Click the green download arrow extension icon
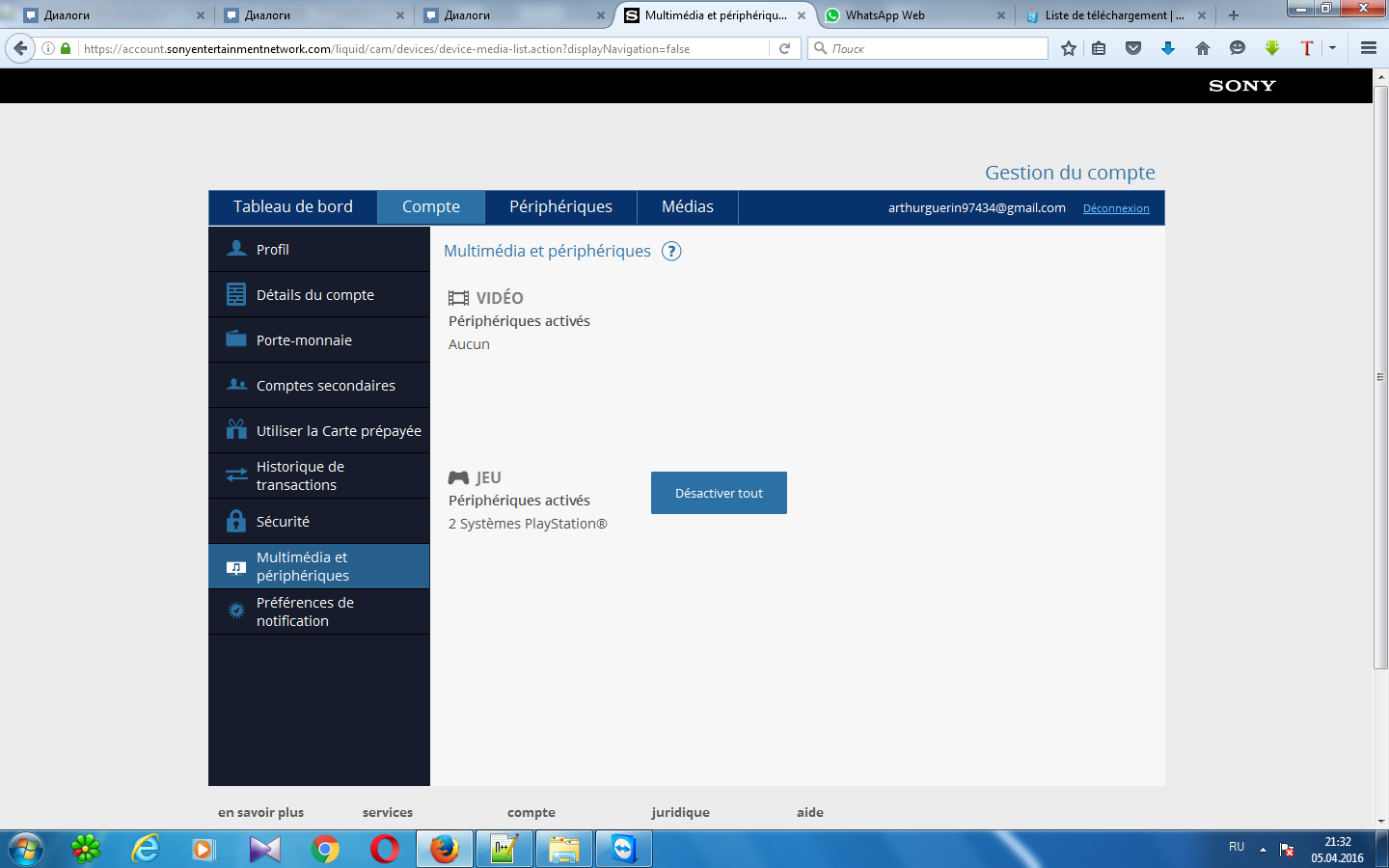 point(1272,48)
